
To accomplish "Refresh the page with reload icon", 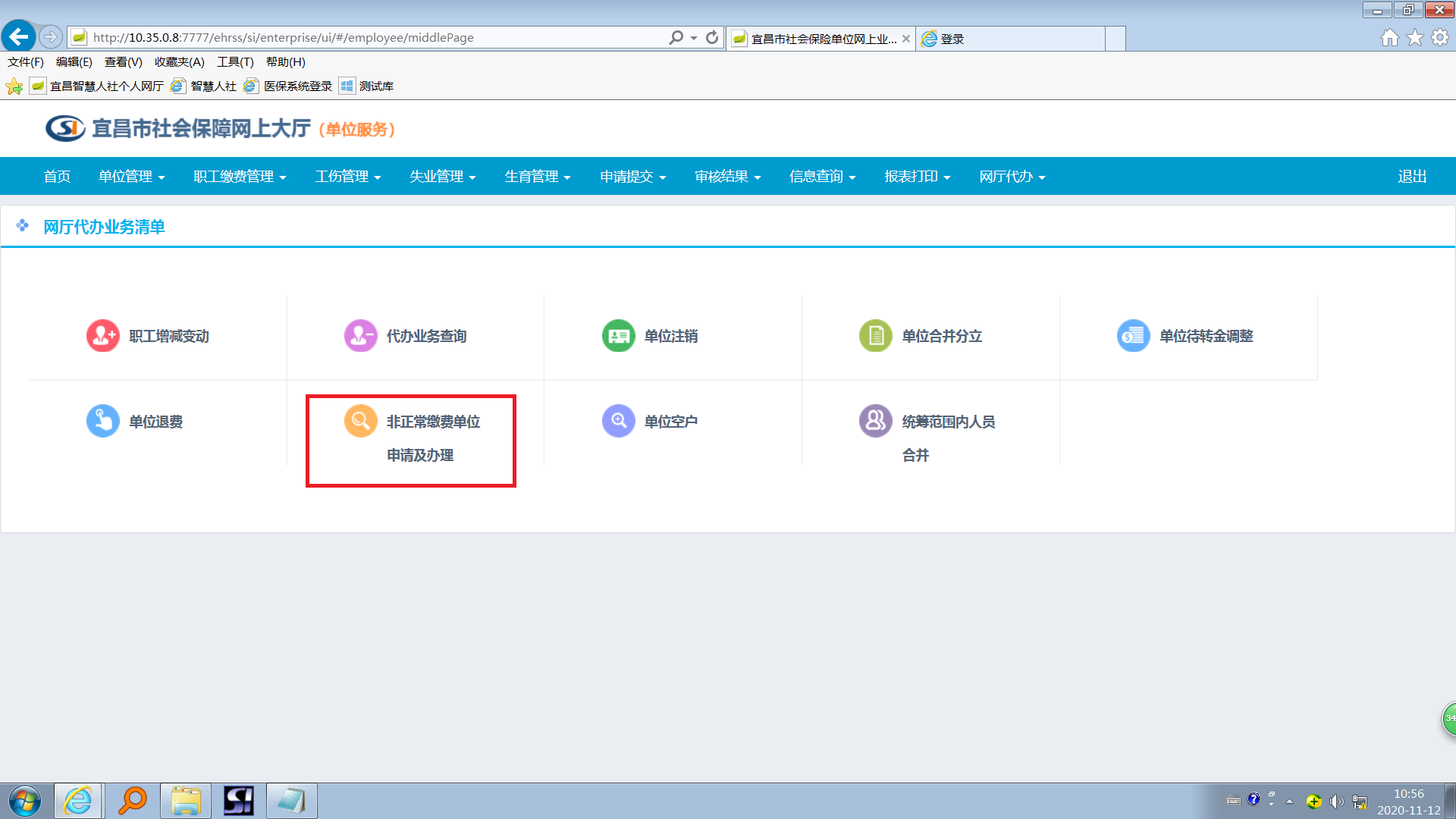I will (711, 37).
